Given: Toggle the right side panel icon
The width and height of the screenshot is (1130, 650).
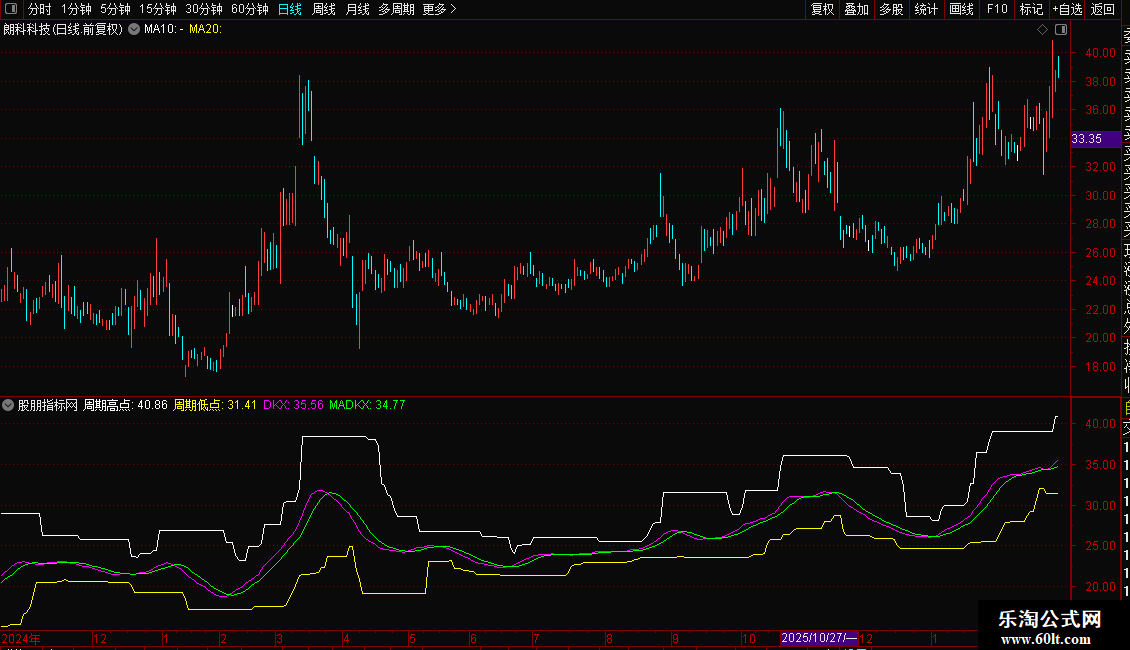Looking at the screenshot, I should (x=1061, y=29).
